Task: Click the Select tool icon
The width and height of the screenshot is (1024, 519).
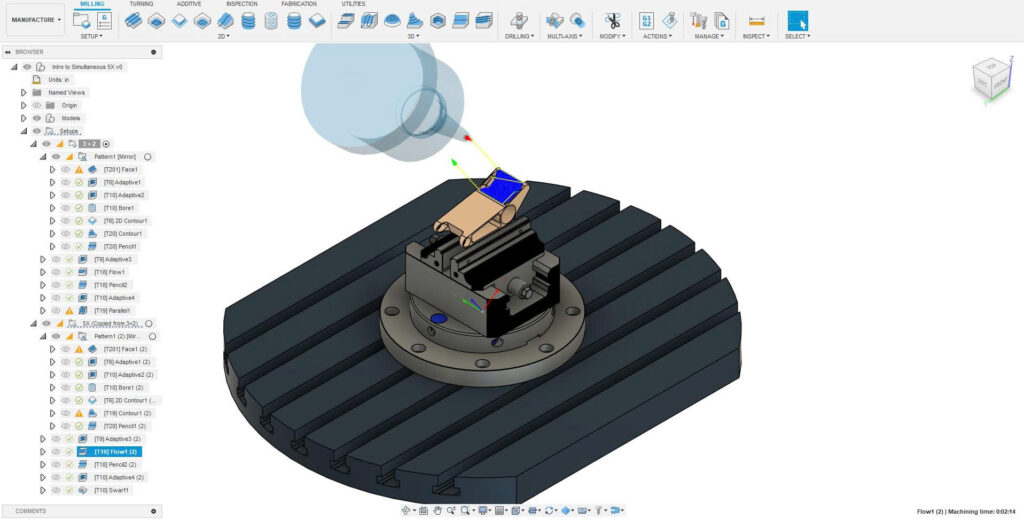Action: coord(797,21)
